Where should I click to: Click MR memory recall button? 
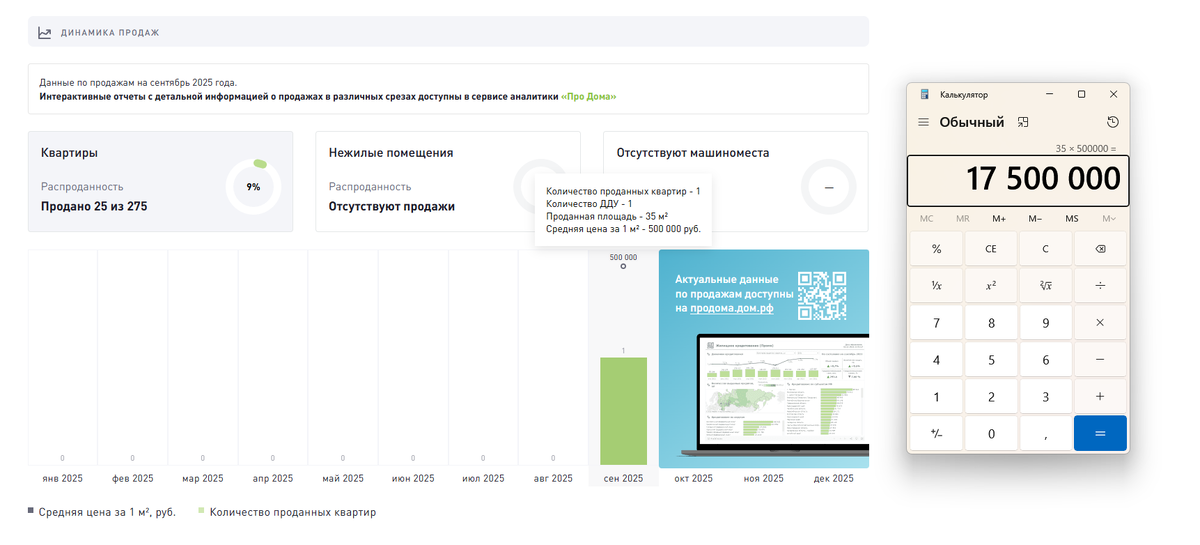pyautogui.click(x=962, y=218)
